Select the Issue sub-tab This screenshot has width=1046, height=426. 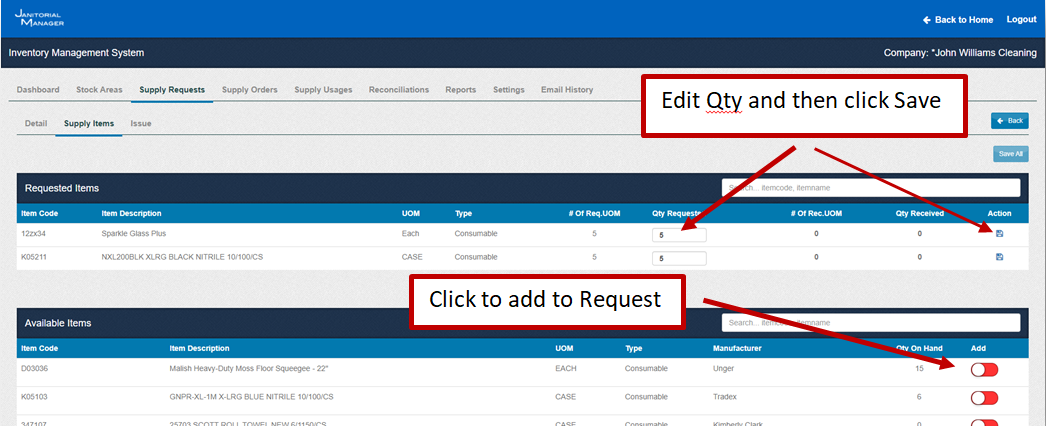[141, 124]
